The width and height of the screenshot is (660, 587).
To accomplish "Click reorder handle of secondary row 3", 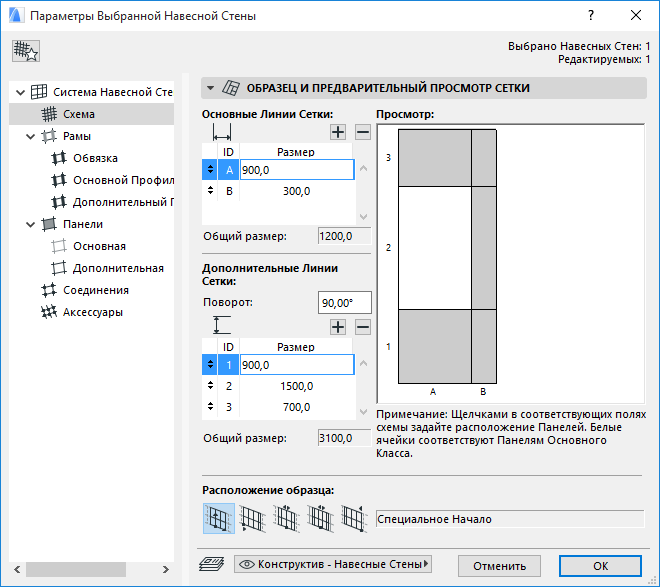I will 210,406.
